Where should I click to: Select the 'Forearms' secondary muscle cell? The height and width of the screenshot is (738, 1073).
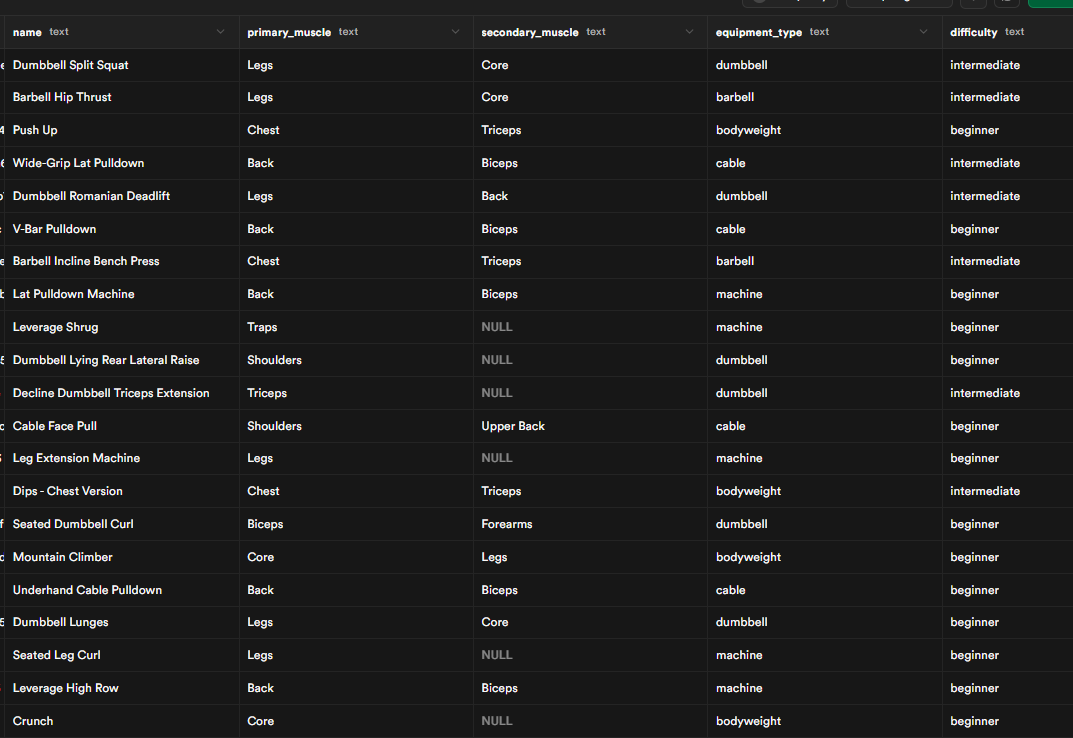pyautogui.click(x=591, y=524)
